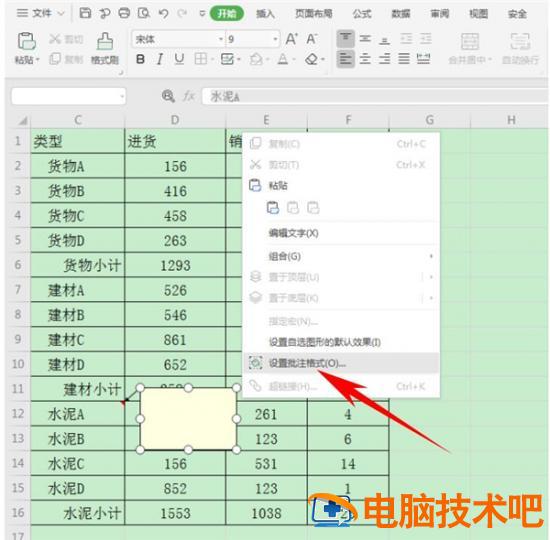Toggle bottom vertical alignment
Screen dimensions: 550x540
coord(384,40)
